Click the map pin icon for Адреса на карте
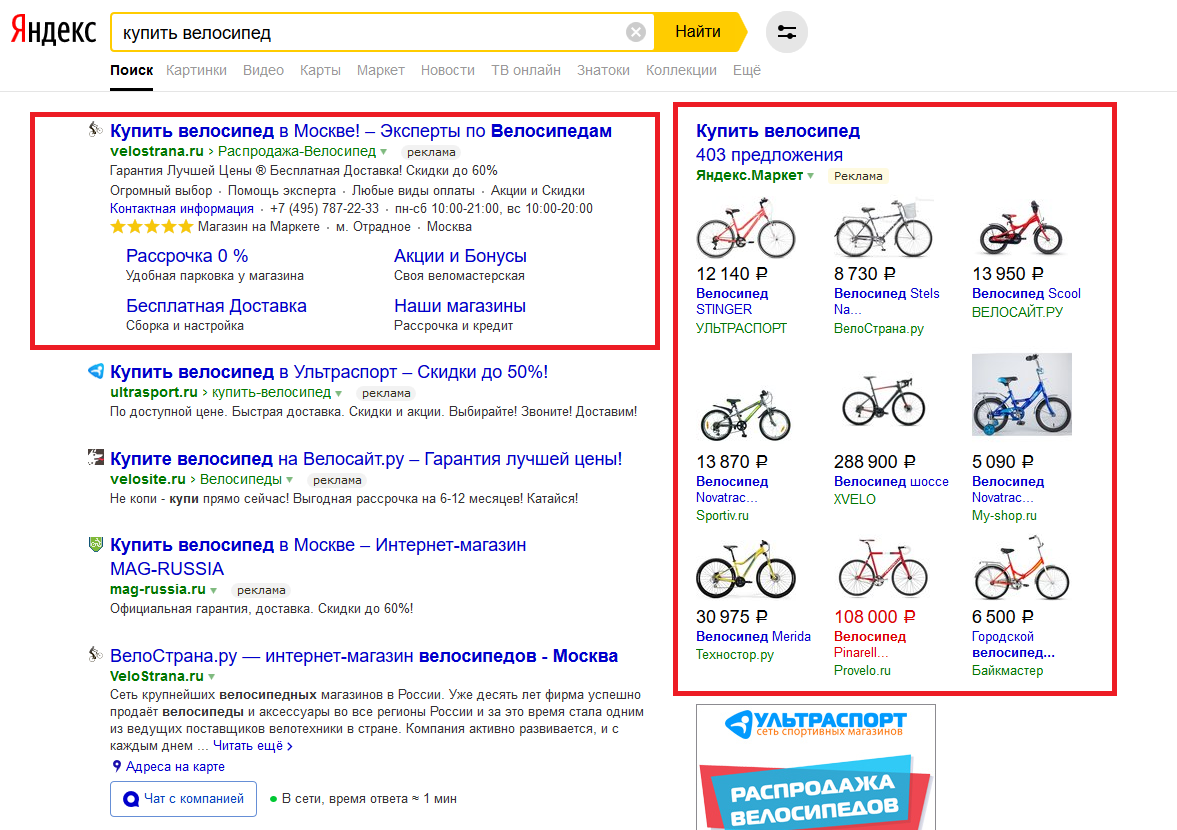This screenshot has width=1177, height=830. 116,766
